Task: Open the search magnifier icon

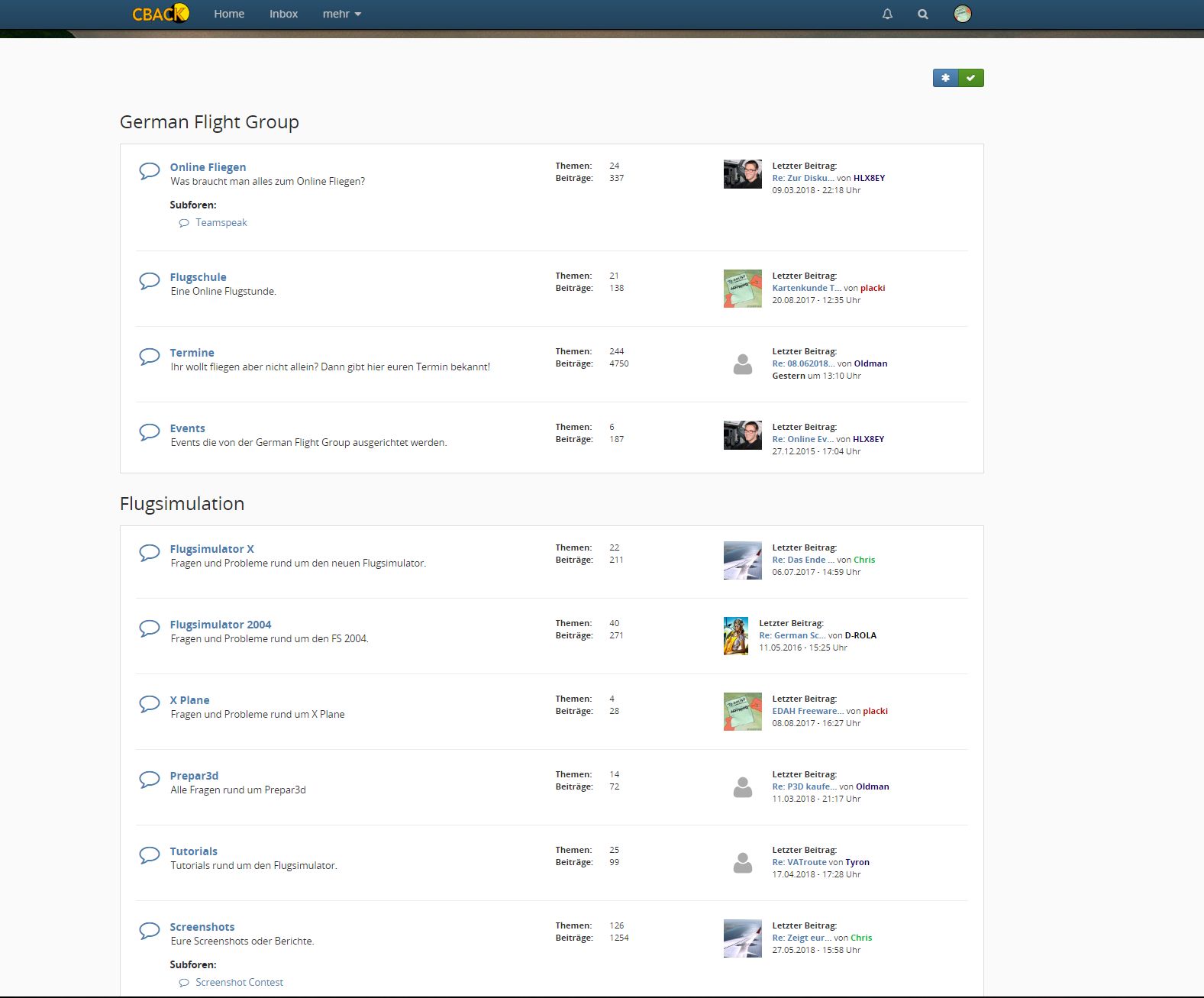Action: 923,14
